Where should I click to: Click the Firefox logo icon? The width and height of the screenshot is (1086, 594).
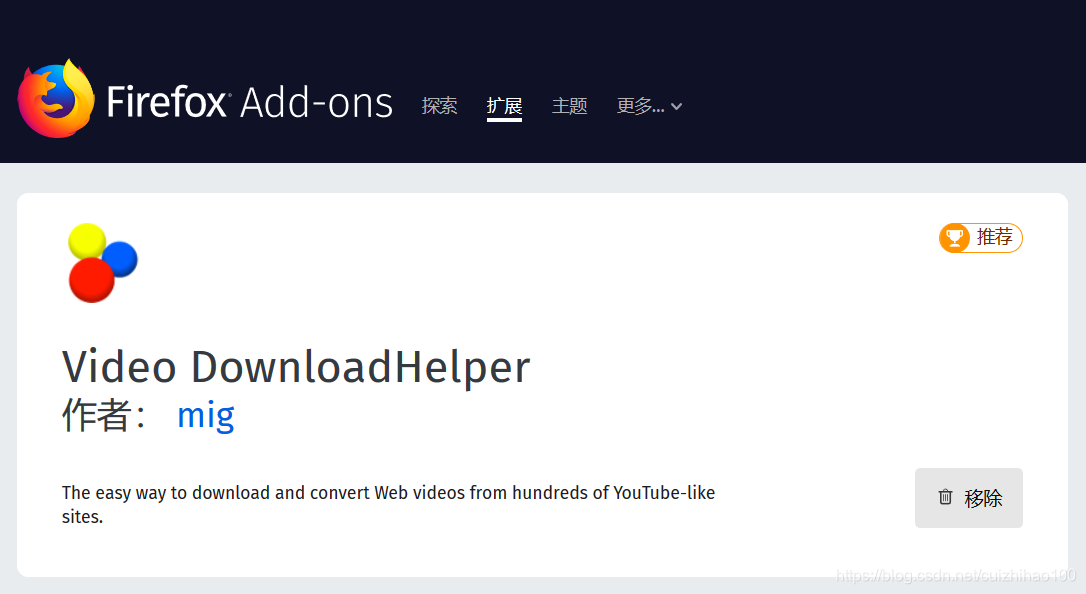coord(56,99)
